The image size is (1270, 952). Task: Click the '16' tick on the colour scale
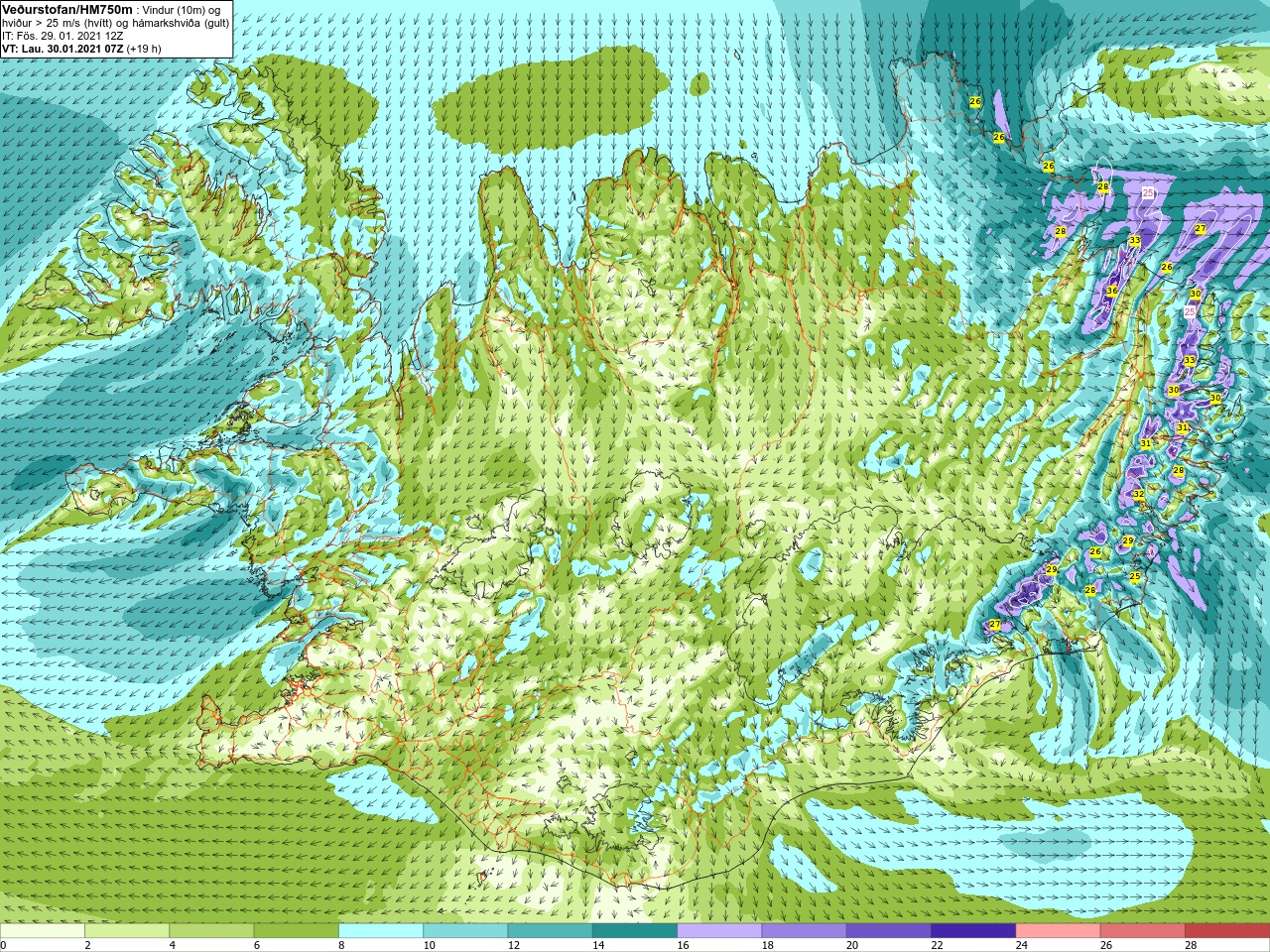(x=683, y=945)
